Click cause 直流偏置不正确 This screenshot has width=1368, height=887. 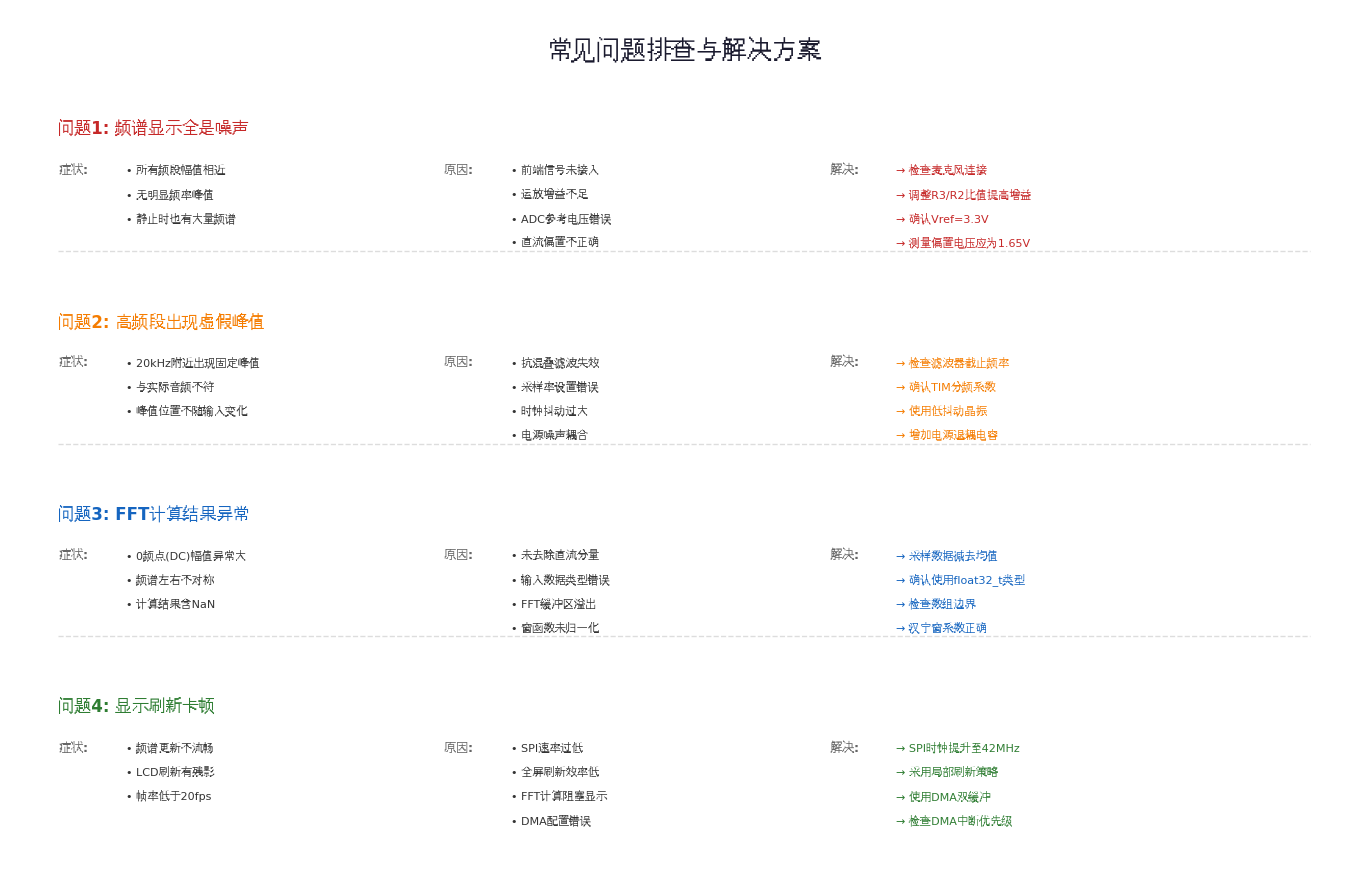pyautogui.click(x=560, y=242)
